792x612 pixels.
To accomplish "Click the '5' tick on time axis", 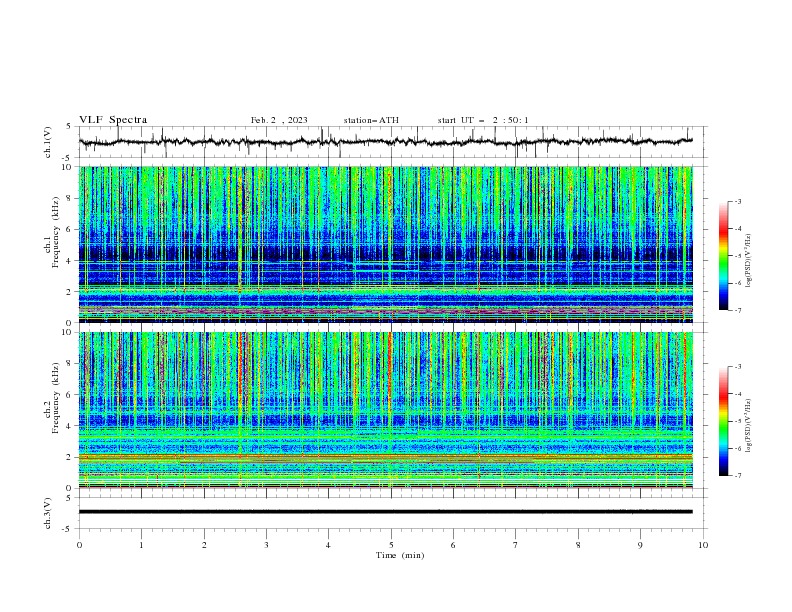I will 391,545.
